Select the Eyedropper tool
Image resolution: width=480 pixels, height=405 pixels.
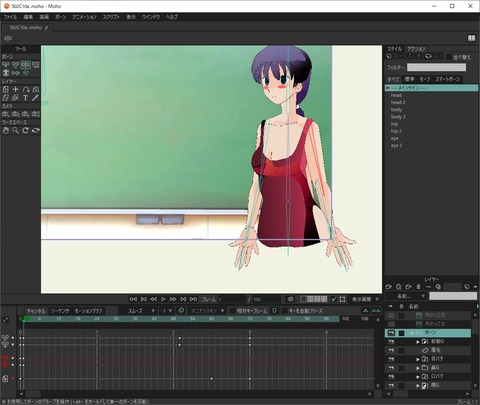pyautogui.click(x=35, y=98)
